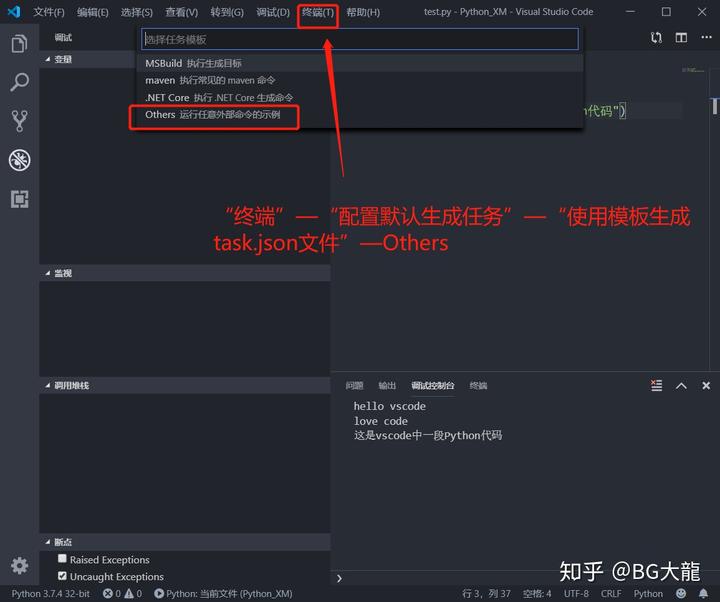
Task: Toggle Raised Exceptions checkbox
Action: [62, 558]
